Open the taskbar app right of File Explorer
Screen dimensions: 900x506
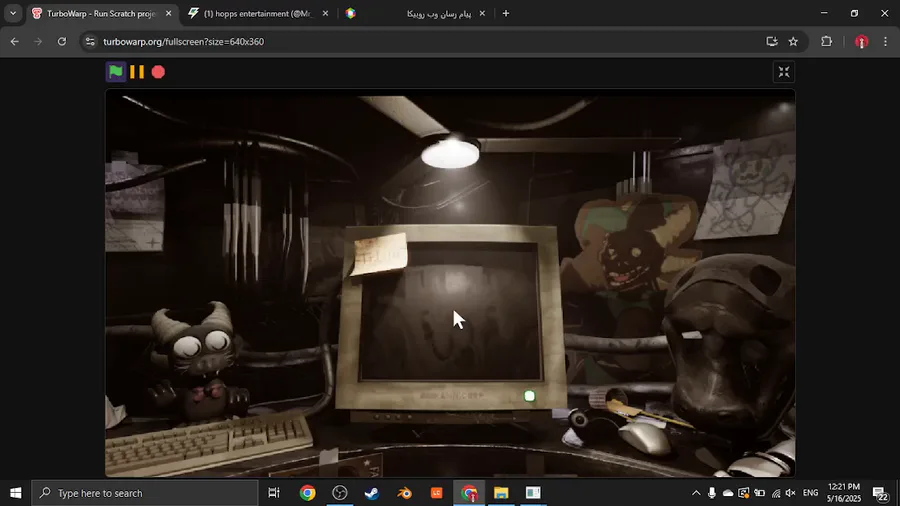[533, 493]
